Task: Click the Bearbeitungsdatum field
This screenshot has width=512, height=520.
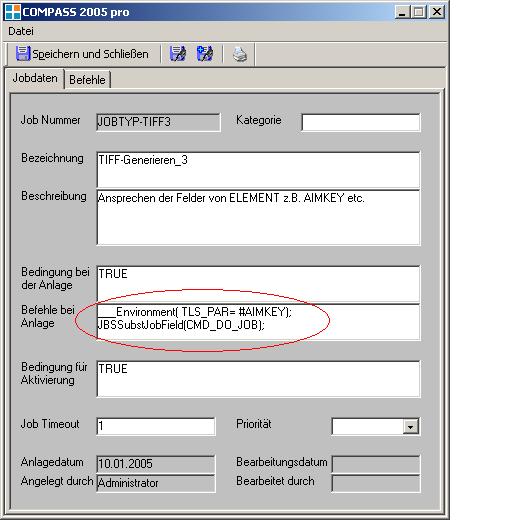Action: (376, 464)
